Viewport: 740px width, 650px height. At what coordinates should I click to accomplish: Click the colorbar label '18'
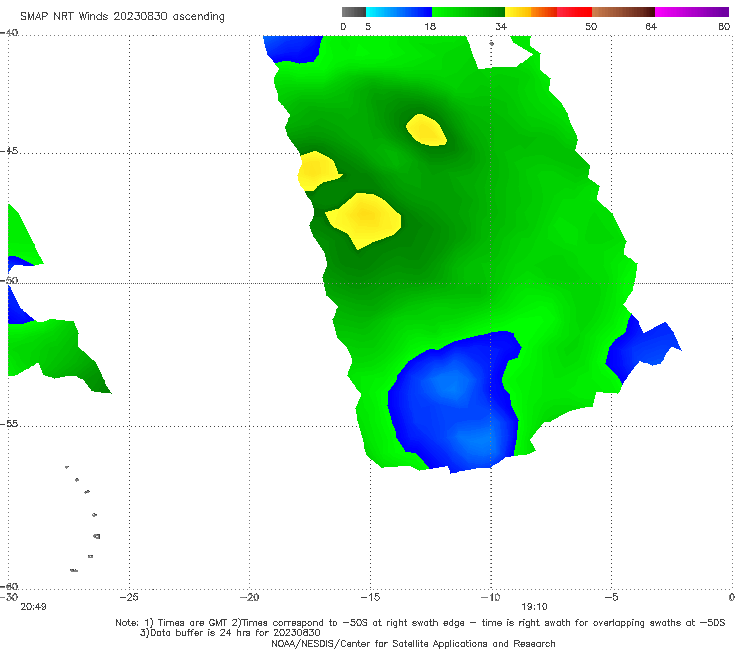[430, 26]
